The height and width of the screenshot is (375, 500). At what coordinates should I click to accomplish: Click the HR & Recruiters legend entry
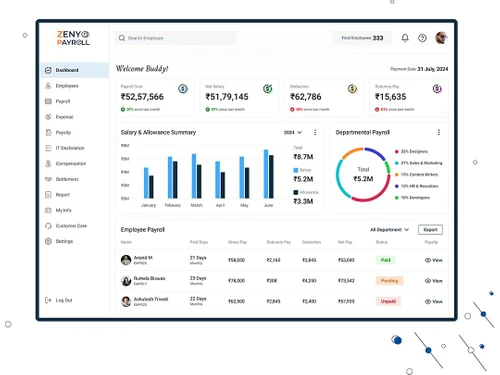tap(417, 186)
